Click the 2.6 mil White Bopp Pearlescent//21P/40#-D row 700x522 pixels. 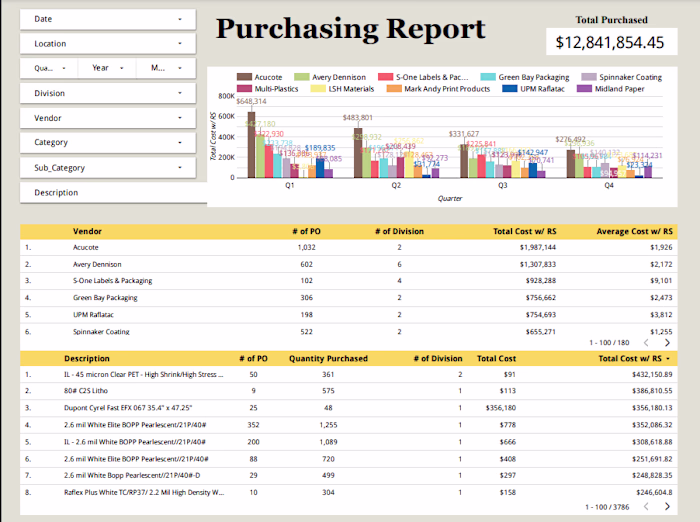click(349, 476)
